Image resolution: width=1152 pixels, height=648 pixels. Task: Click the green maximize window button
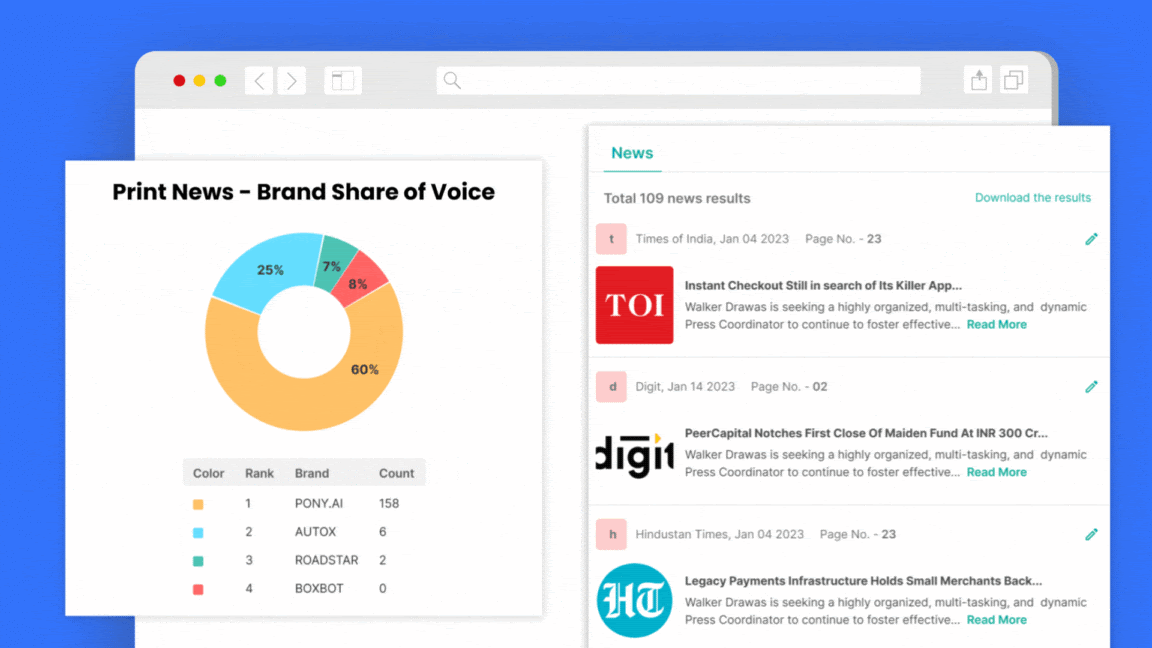220,81
